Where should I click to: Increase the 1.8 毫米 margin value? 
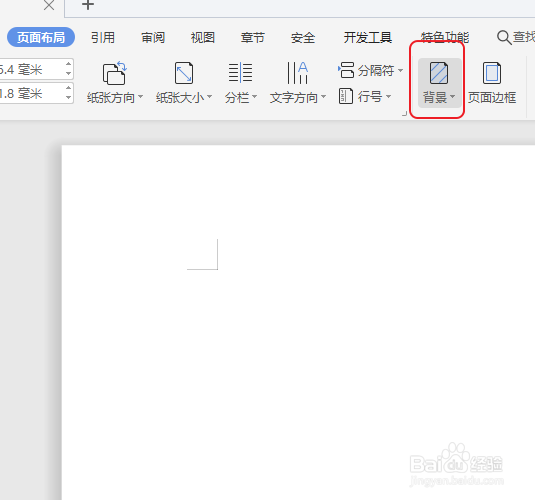tap(69, 88)
